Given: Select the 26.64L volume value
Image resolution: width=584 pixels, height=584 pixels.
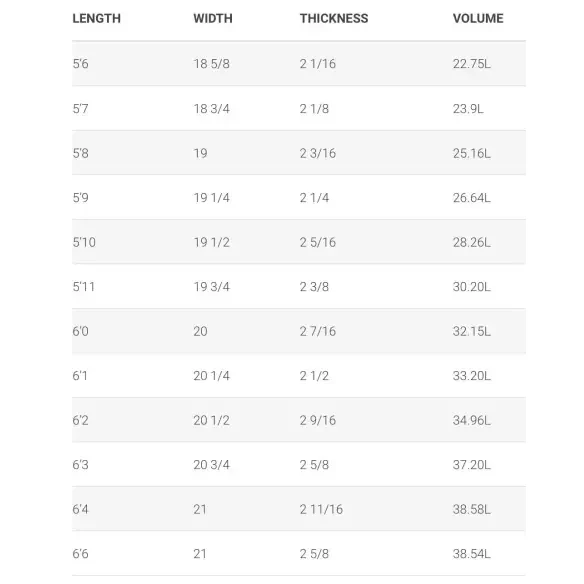Looking at the screenshot, I should pyautogui.click(x=472, y=198).
